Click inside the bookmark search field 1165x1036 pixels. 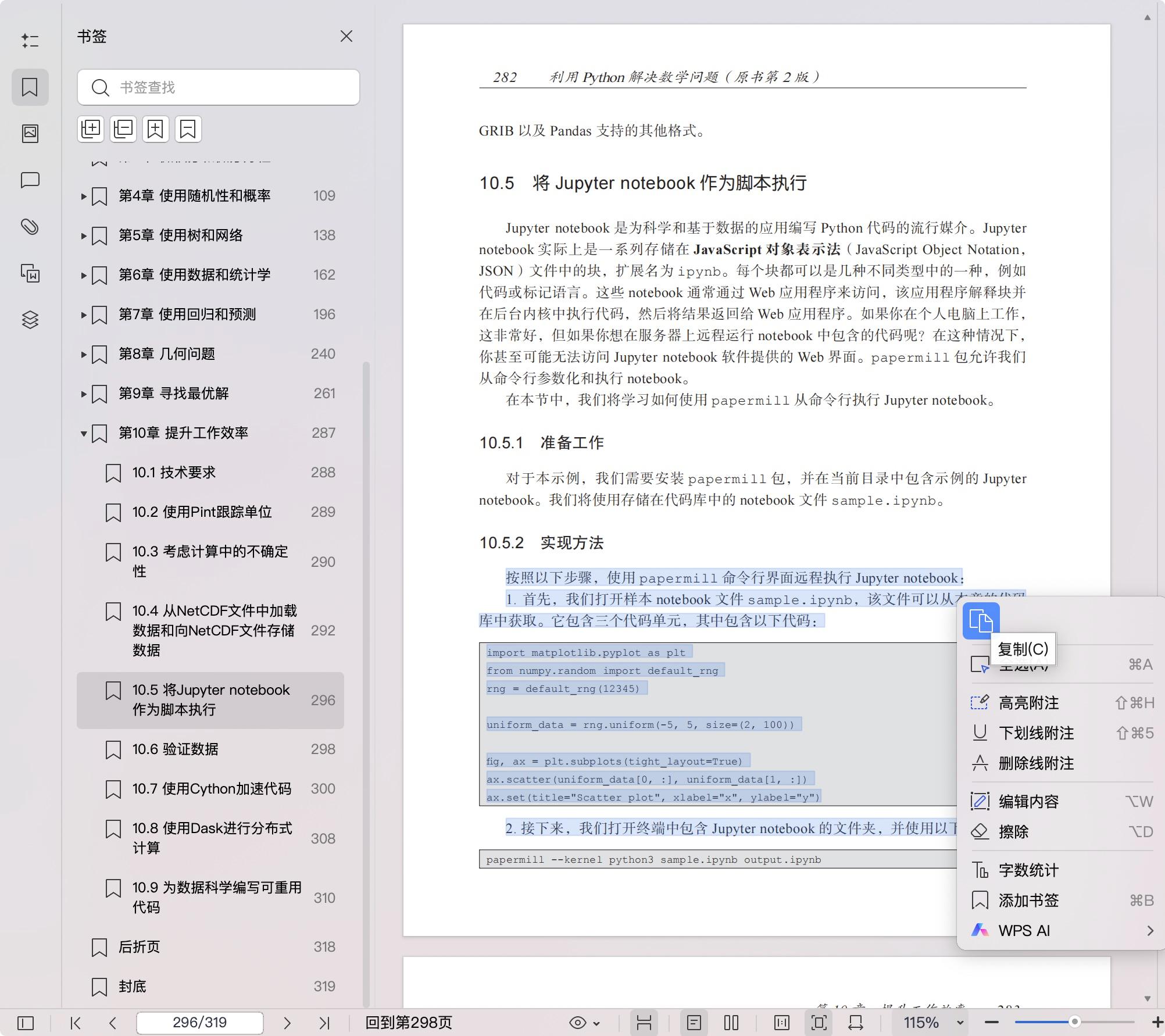(x=218, y=87)
